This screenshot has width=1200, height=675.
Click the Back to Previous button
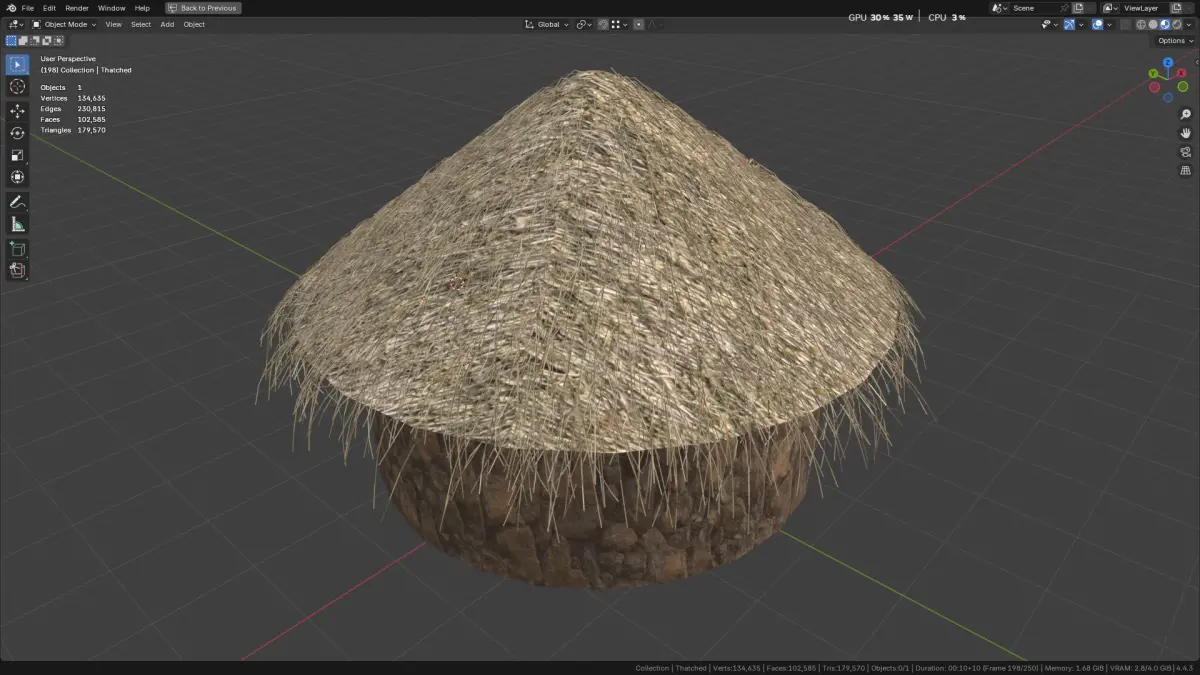coord(203,8)
